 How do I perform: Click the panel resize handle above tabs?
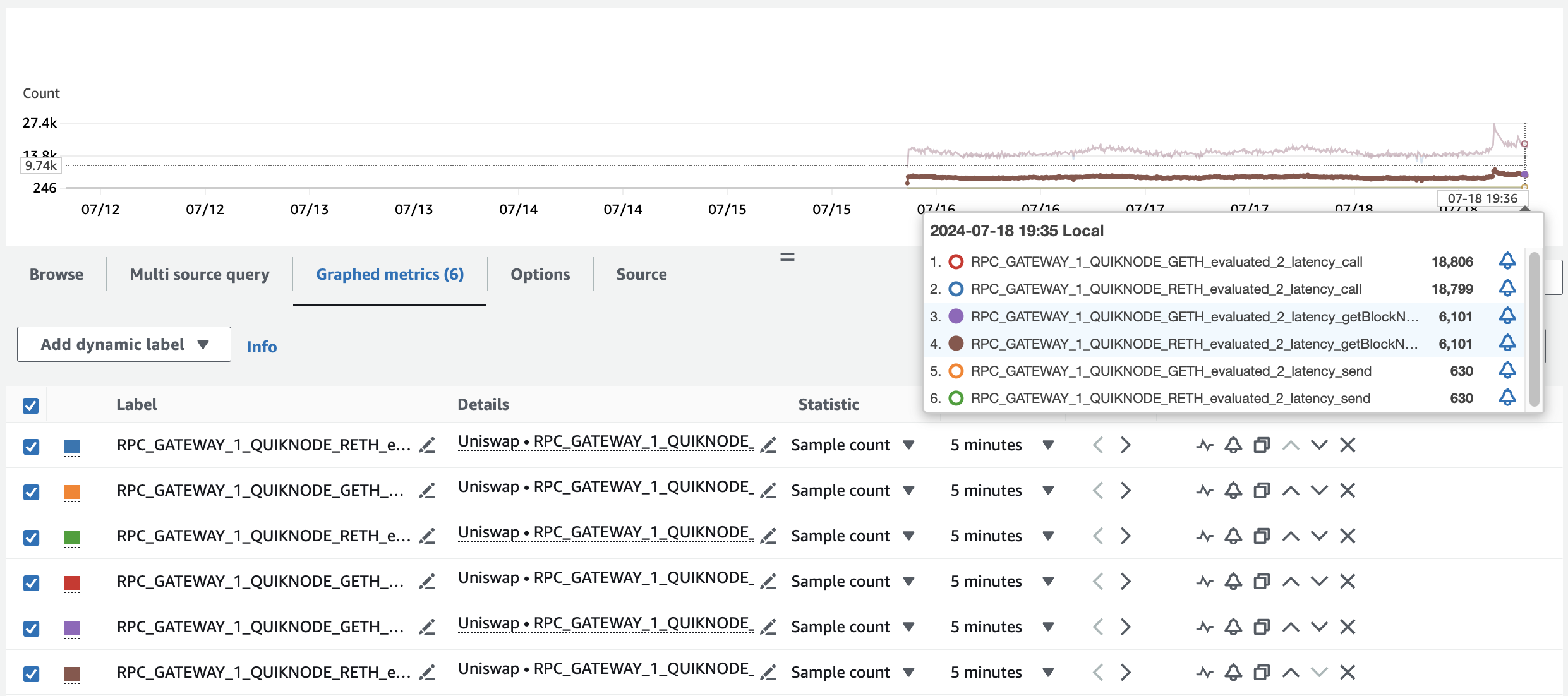point(787,257)
